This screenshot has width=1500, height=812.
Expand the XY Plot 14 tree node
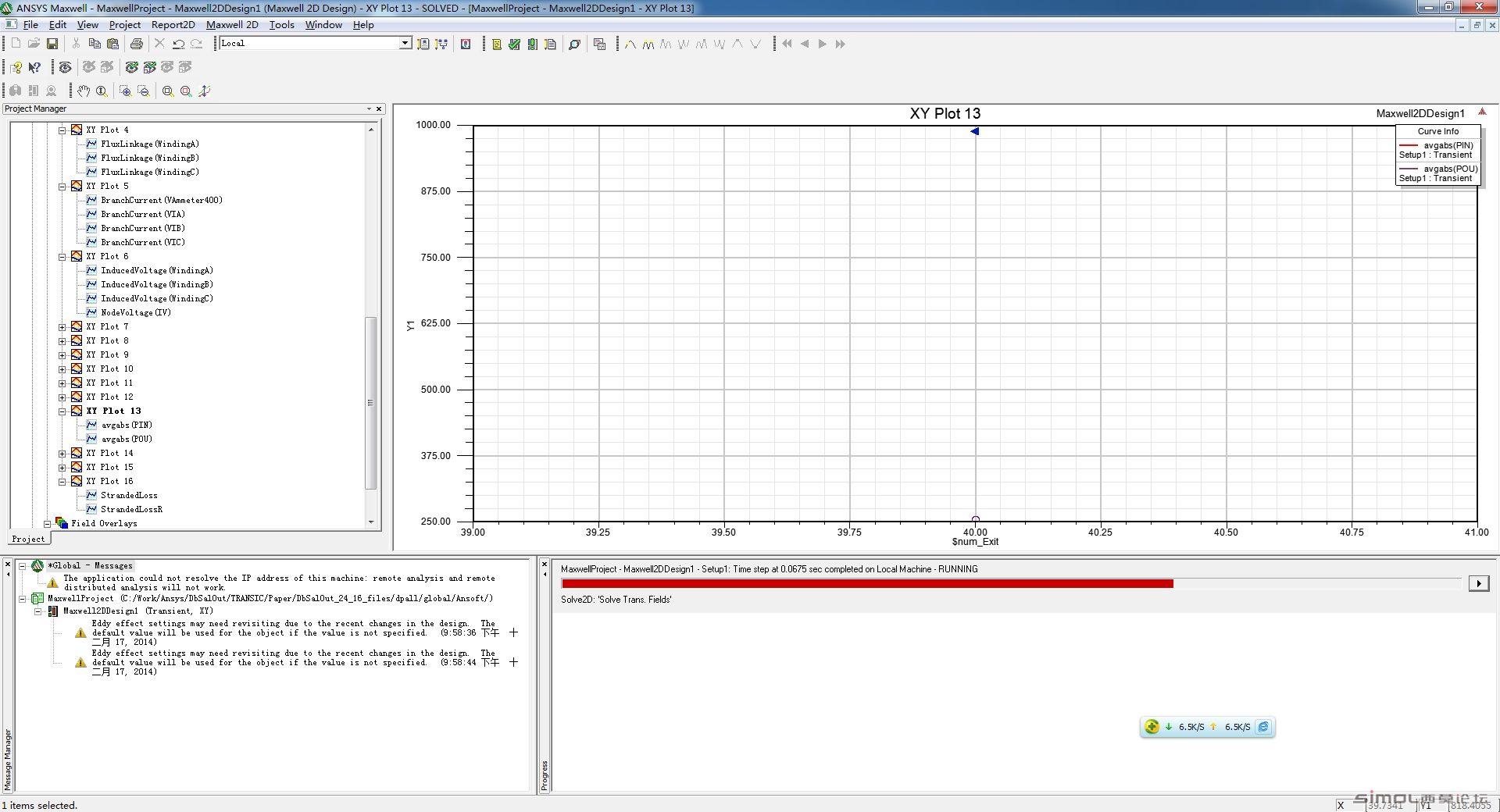coord(62,454)
